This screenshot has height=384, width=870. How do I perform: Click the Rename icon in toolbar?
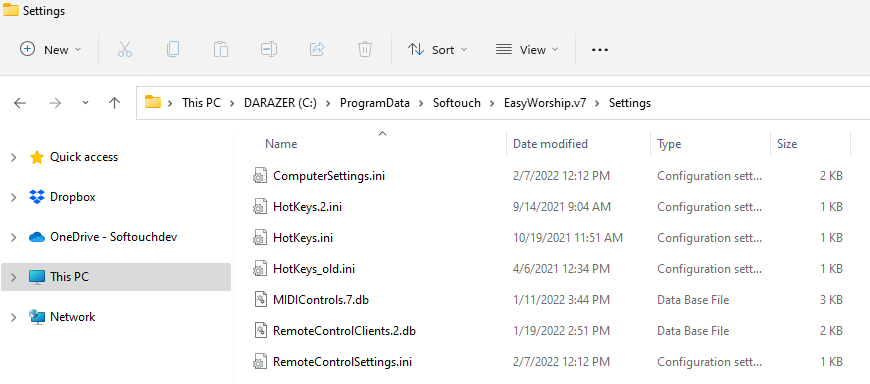click(x=269, y=49)
